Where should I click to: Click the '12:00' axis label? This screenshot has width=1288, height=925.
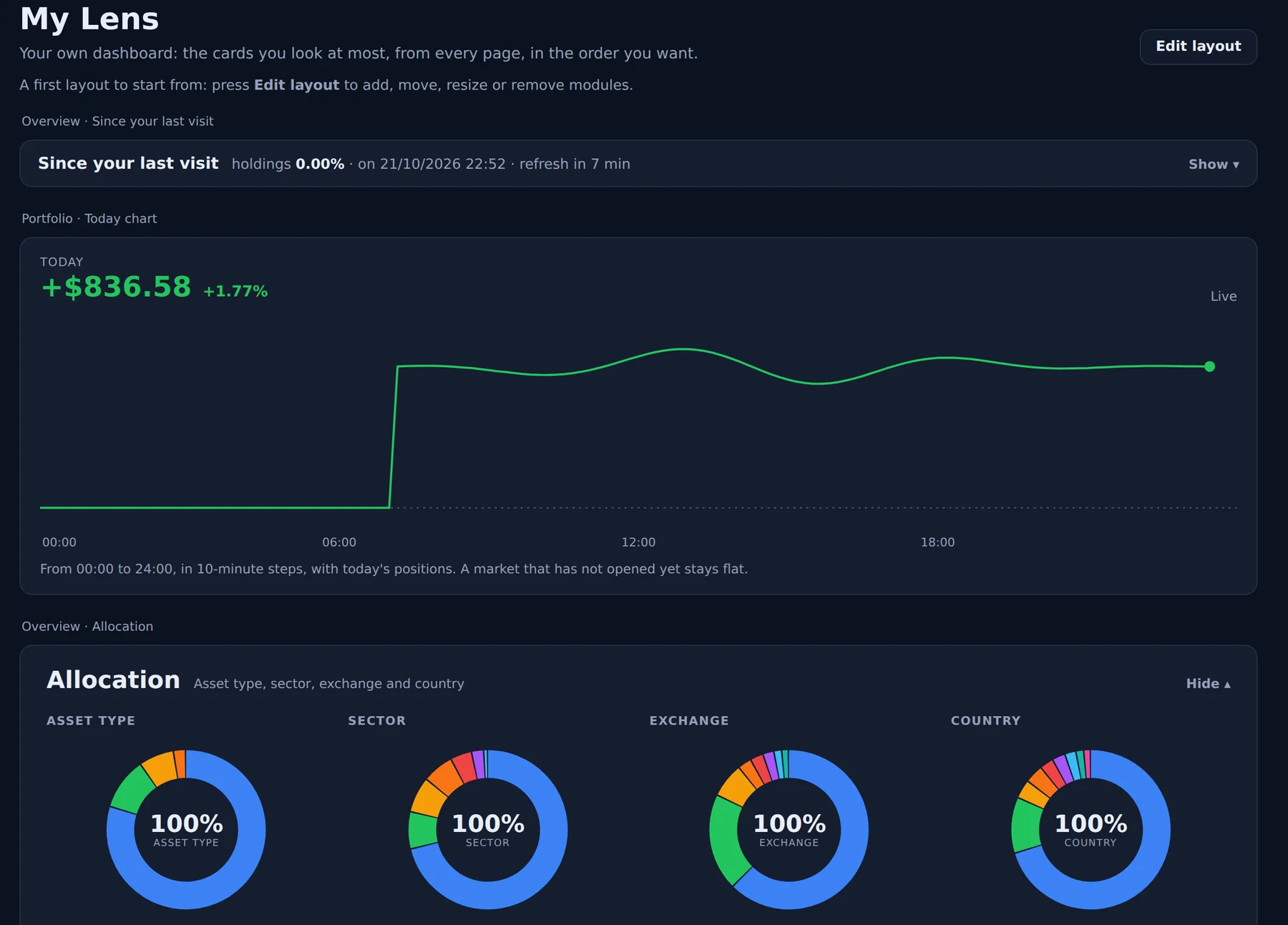tap(638, 542)
